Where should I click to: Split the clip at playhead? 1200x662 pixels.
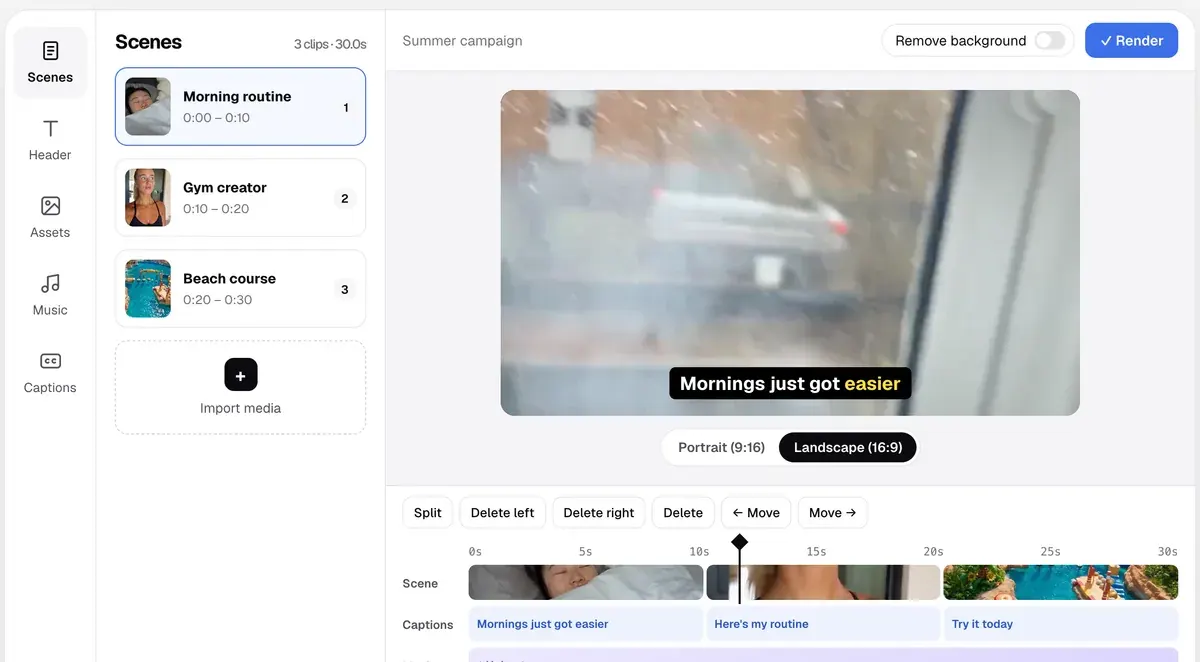coord(428,513)
